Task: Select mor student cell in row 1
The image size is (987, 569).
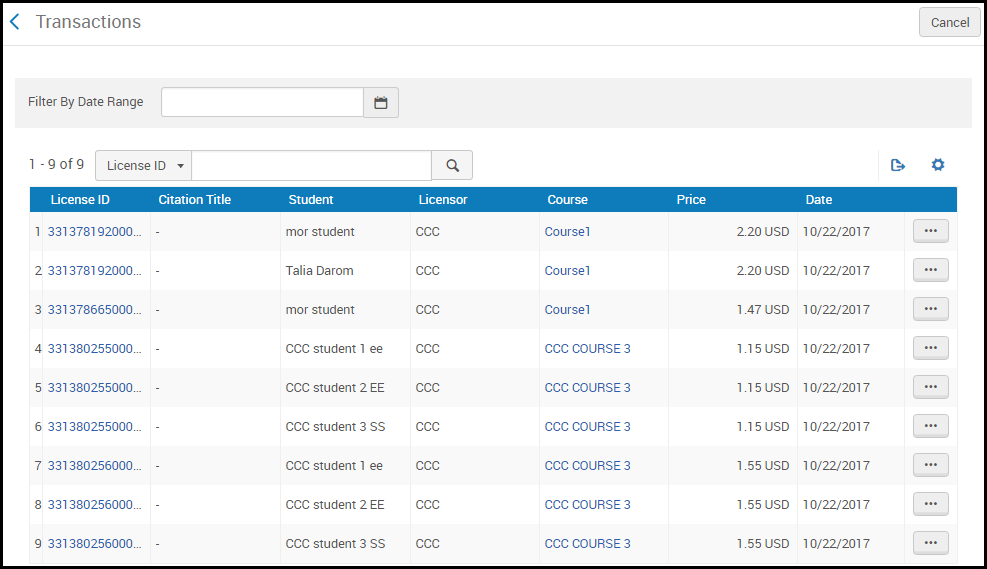Action: click(x=320, y=232)
